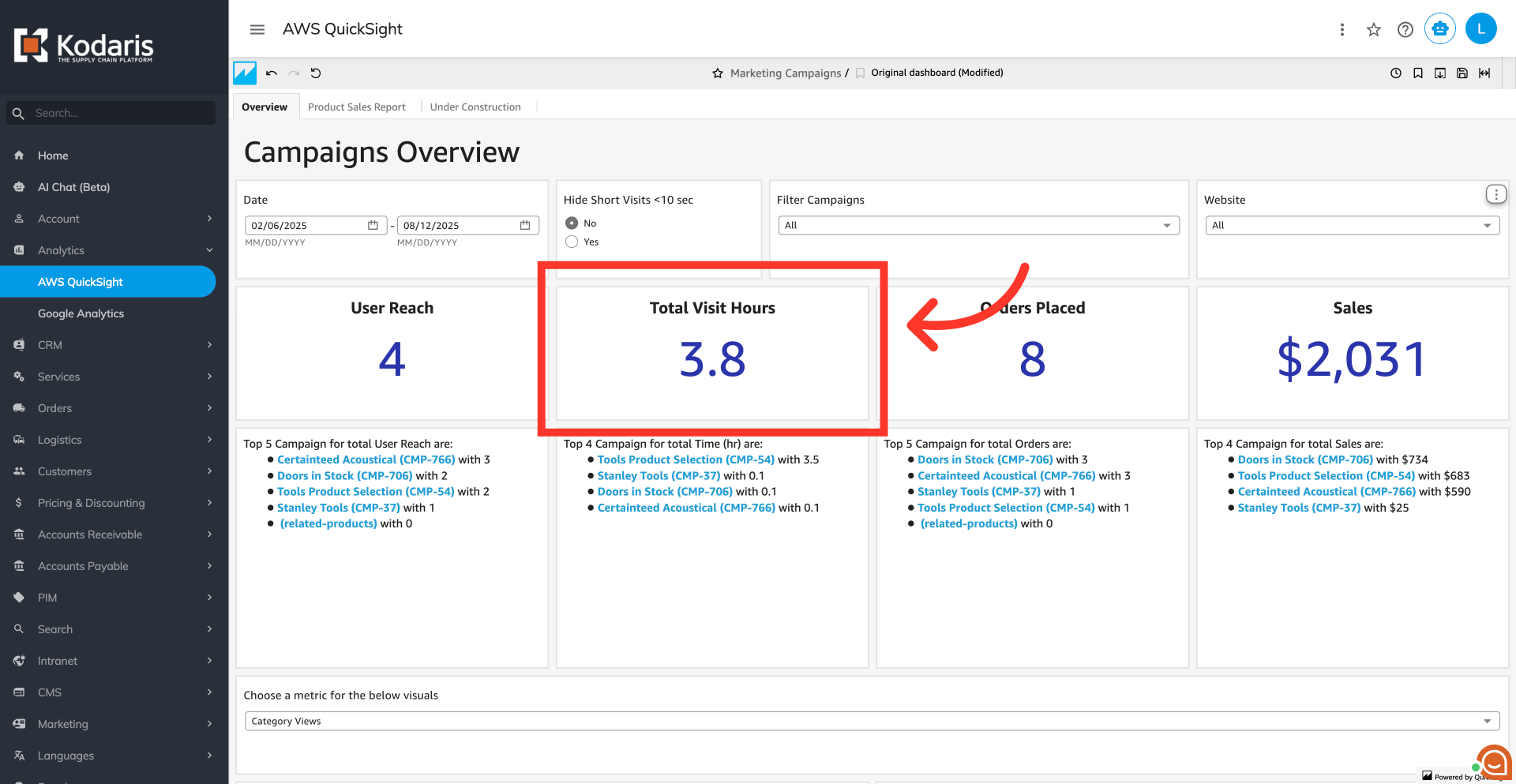Click the bookmark icon beside Original dashboard
Image resolution: width=1516 pixels, height=784 pixels.
pos(861,73)
